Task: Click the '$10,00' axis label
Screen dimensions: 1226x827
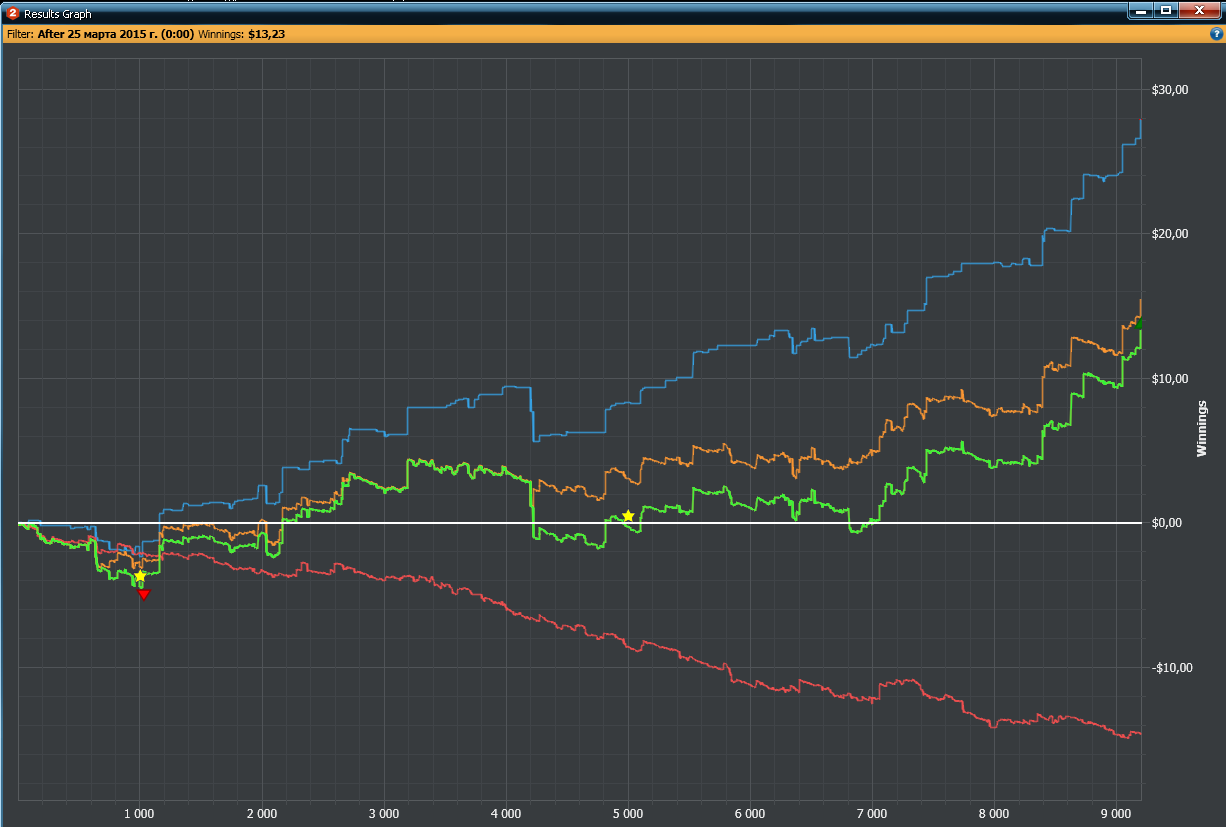Action: click(x=1169, y=379)
